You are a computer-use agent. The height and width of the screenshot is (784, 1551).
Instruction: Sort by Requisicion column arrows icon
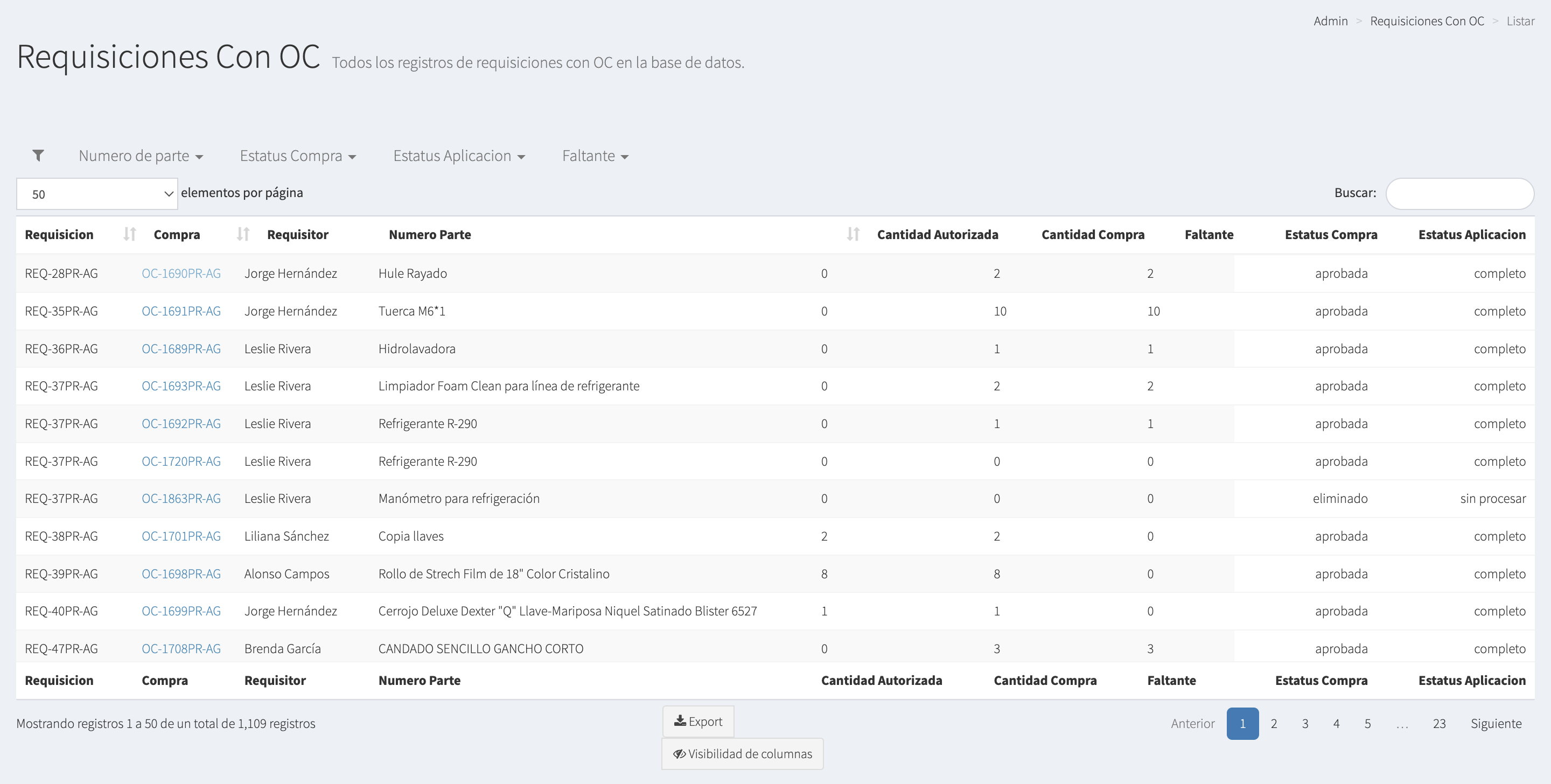(129, 234)
